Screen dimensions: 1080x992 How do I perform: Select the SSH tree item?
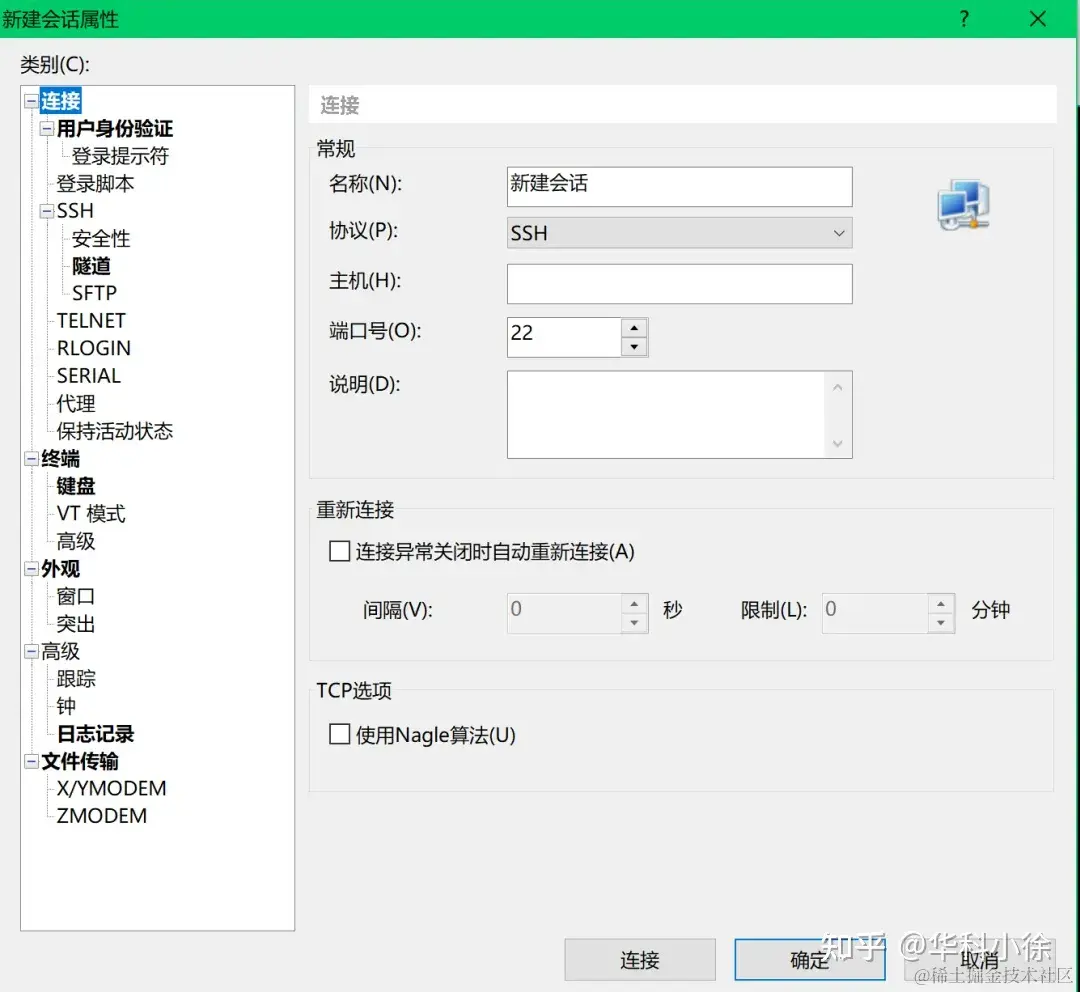(75, 211)
